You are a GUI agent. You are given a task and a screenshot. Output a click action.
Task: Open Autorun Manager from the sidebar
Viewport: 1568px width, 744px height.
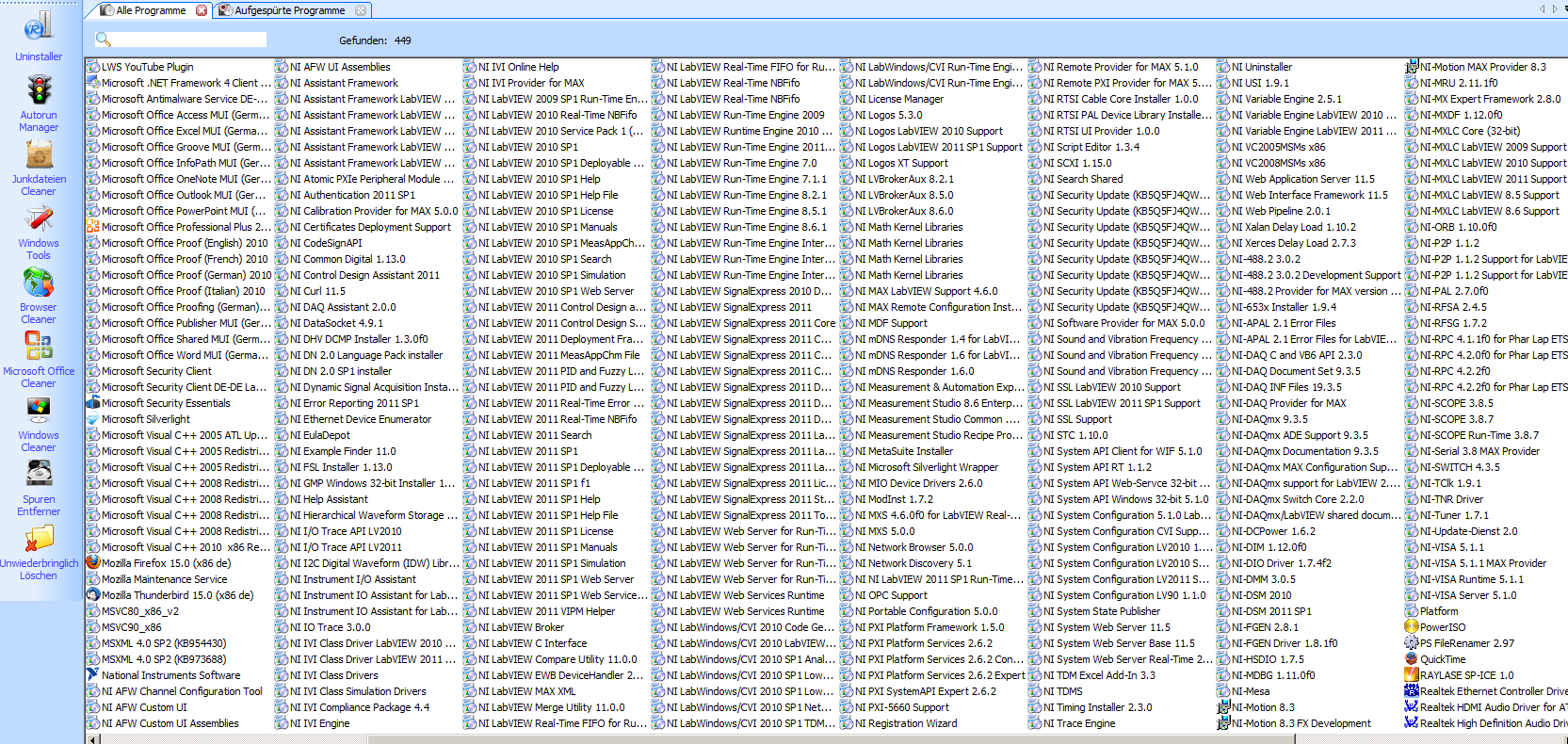point(39,104)
